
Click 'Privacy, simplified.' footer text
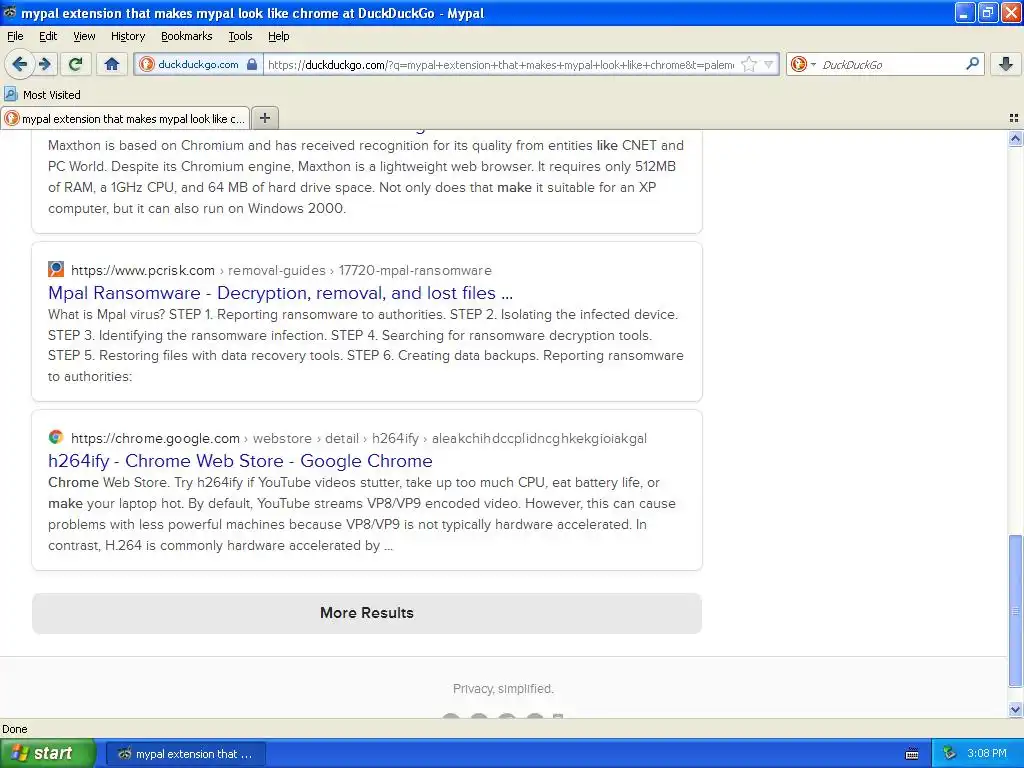pyautogui.click(x=503, y=688)
